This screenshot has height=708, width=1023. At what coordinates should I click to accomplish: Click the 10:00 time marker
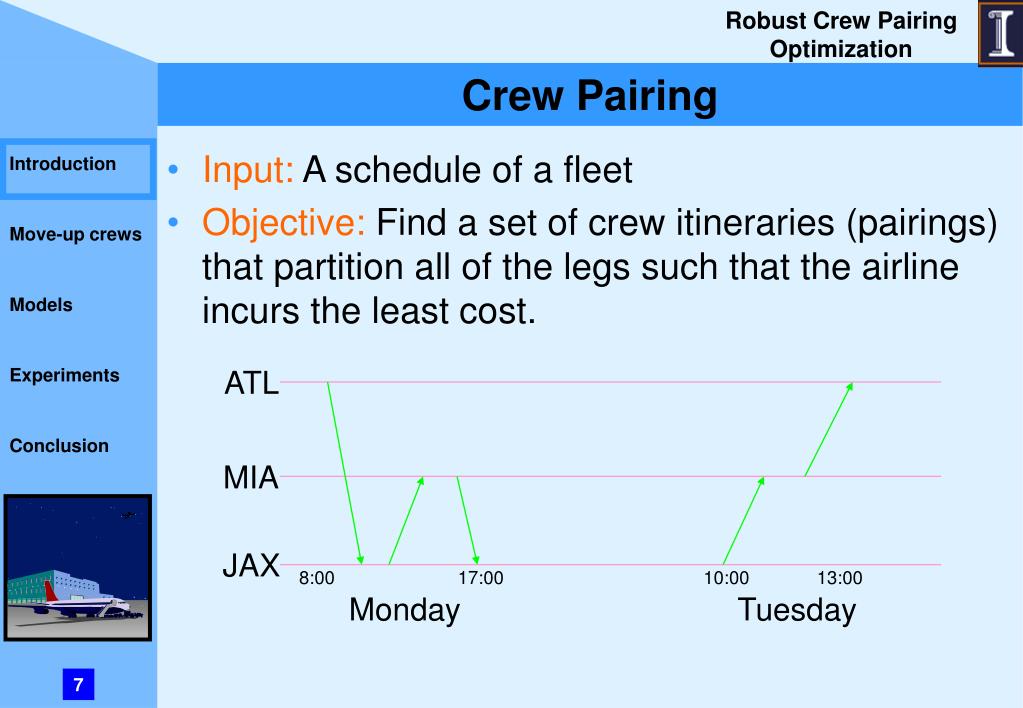point(726,578)
